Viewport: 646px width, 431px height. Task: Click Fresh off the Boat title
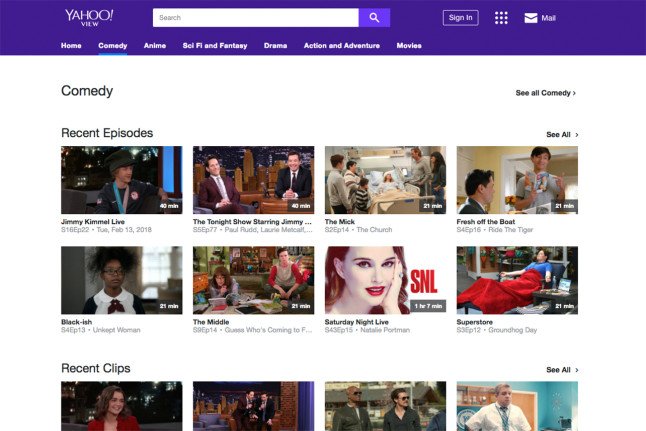pyautogui.click(x=486, y=222)
